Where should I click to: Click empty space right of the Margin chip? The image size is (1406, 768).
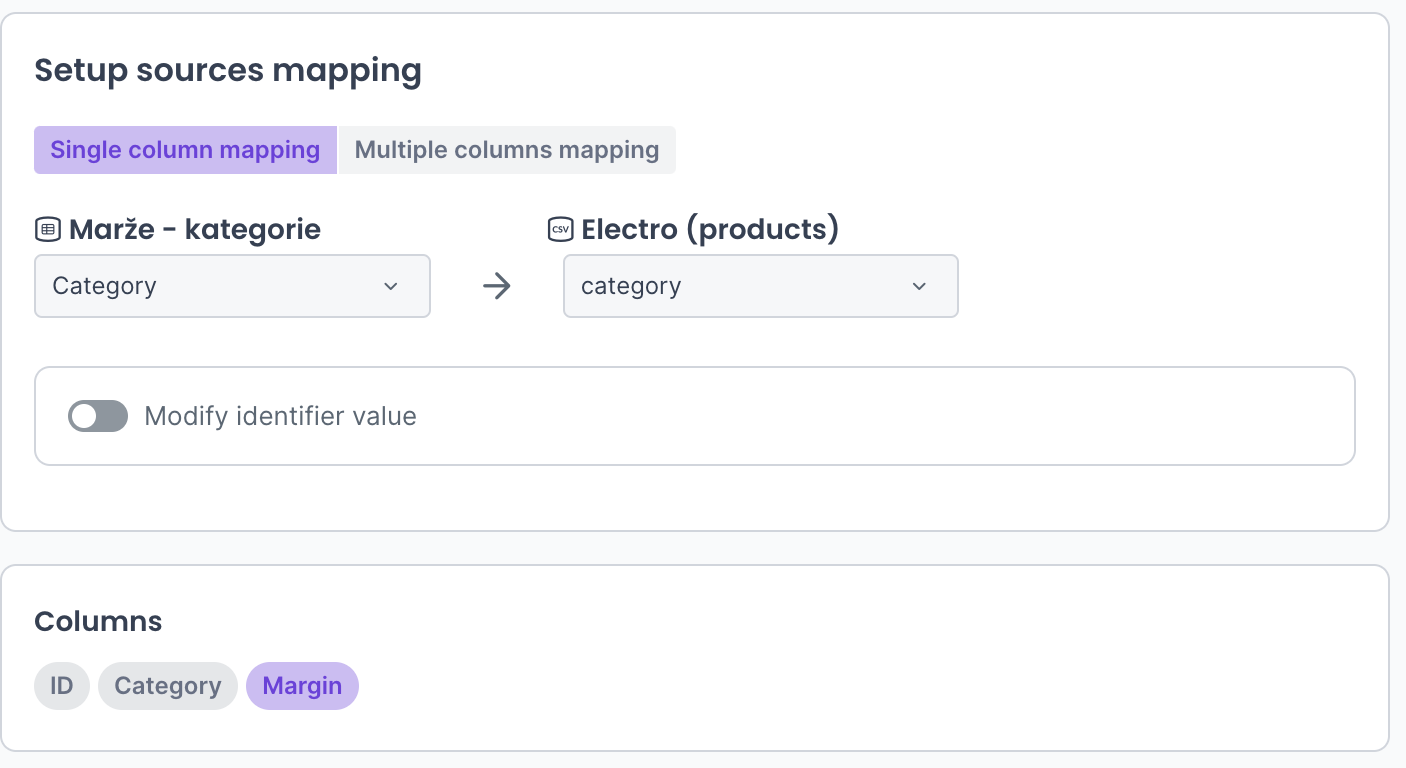[800, 686]
